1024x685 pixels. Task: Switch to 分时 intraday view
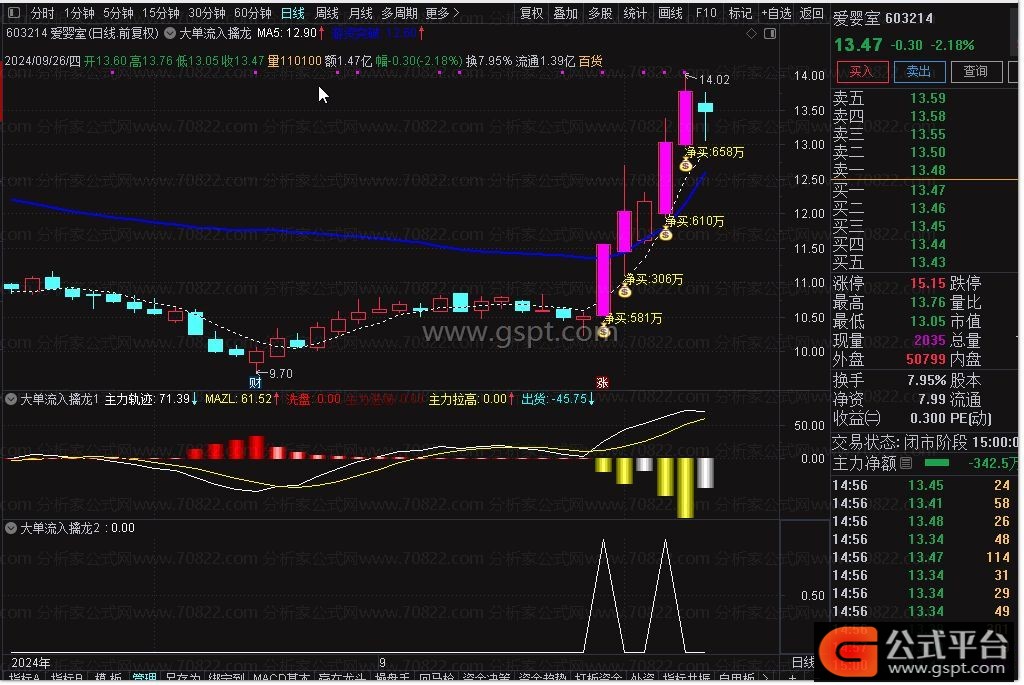42,13
